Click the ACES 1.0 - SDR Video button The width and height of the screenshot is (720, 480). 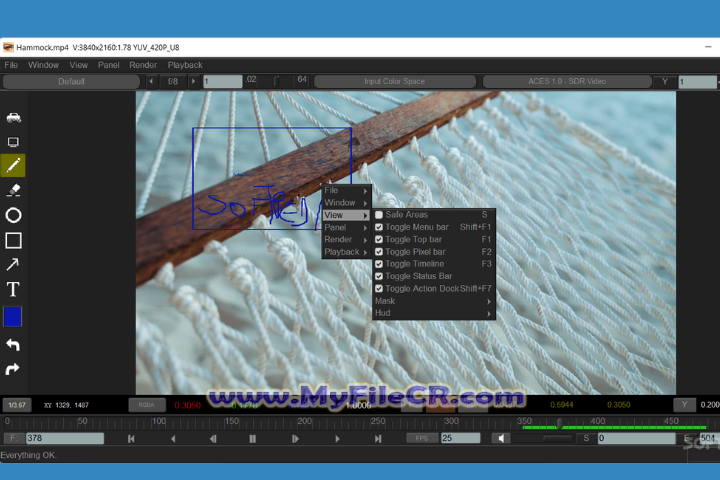[566, 81]
